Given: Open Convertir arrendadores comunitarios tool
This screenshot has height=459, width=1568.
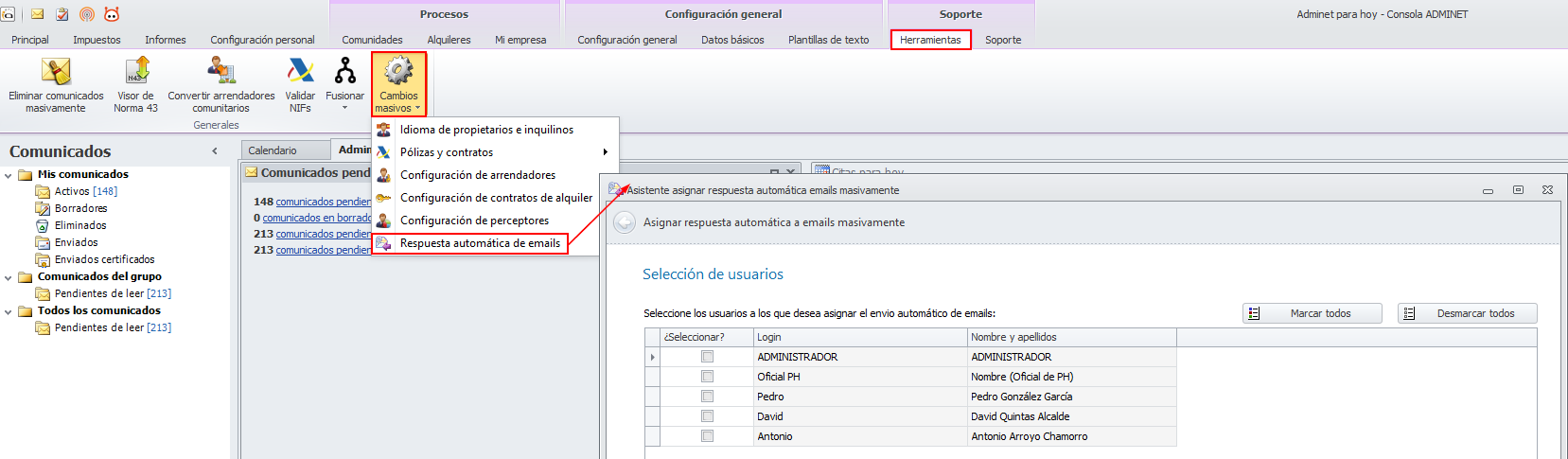Looking at the screenshot, I should 221,84.
